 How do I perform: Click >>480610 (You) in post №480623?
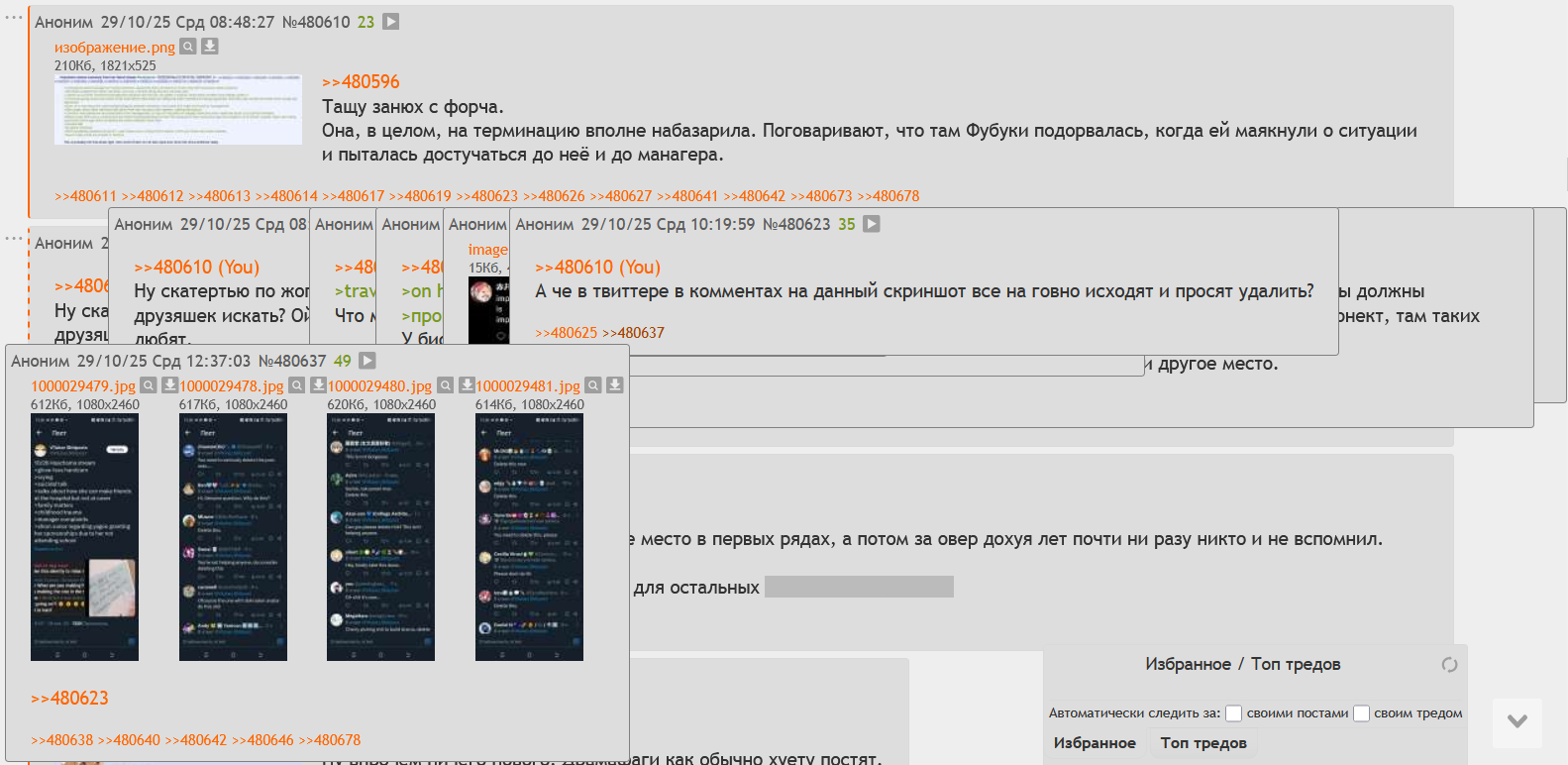597,268
